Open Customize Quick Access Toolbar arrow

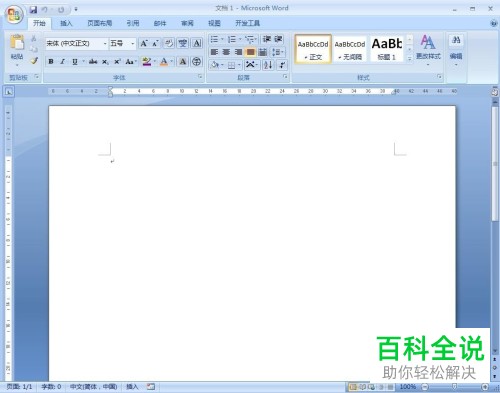tap(76, 10)
